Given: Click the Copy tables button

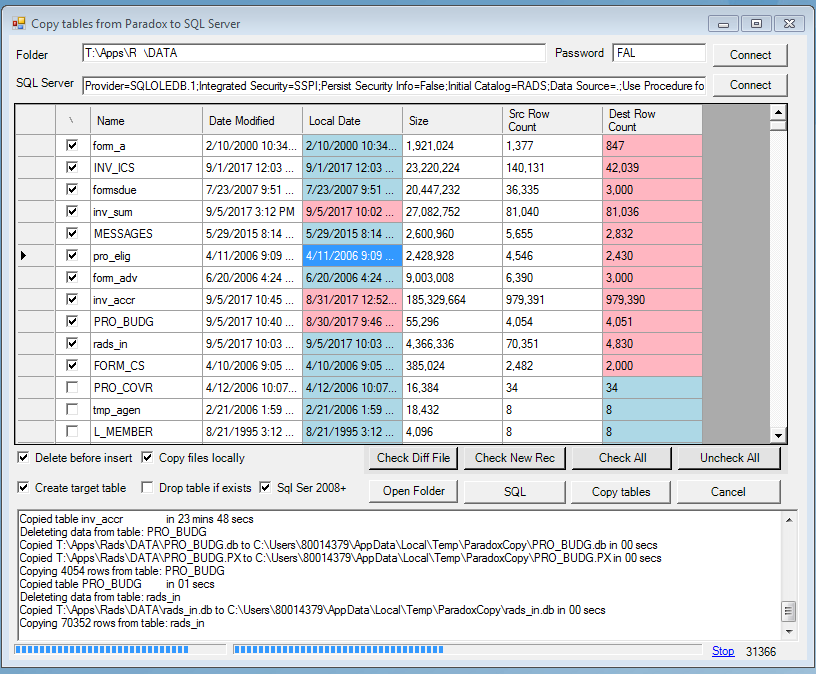Looking at the screenshot, I should click(x=621, y=492).
